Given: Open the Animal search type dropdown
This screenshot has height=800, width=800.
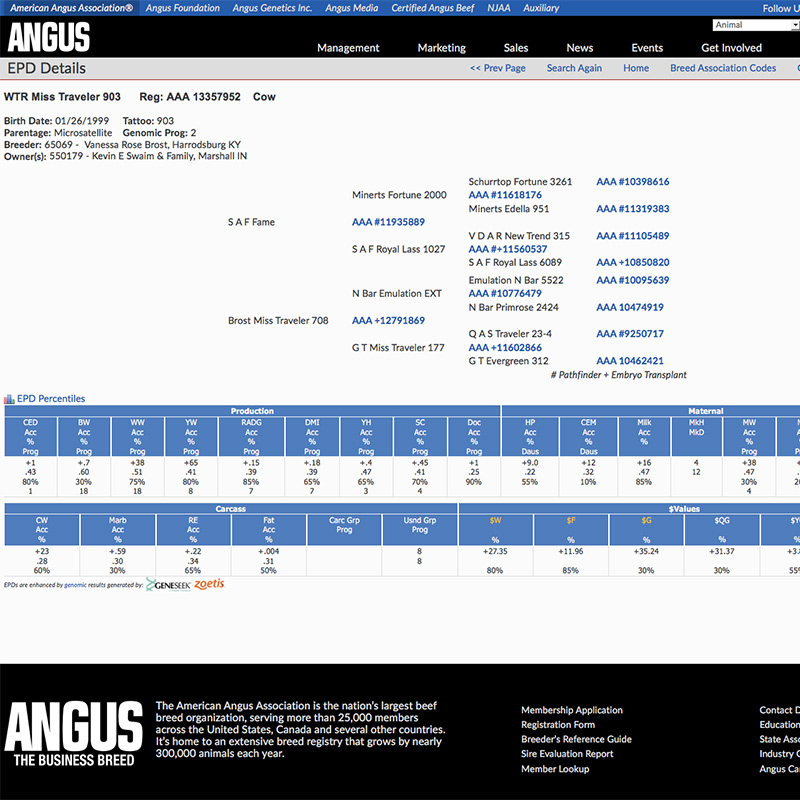Looking at the screenshot, I should click(755, 25).
